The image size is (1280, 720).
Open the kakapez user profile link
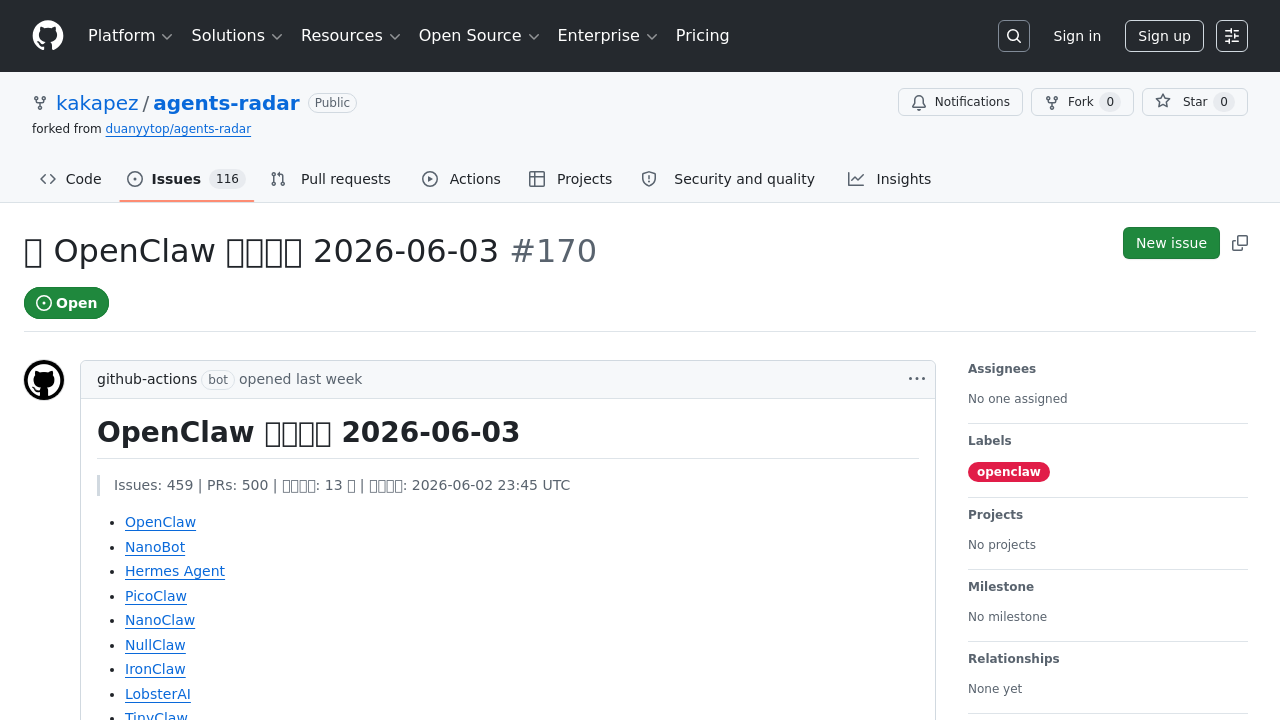(x=97, y=103)
